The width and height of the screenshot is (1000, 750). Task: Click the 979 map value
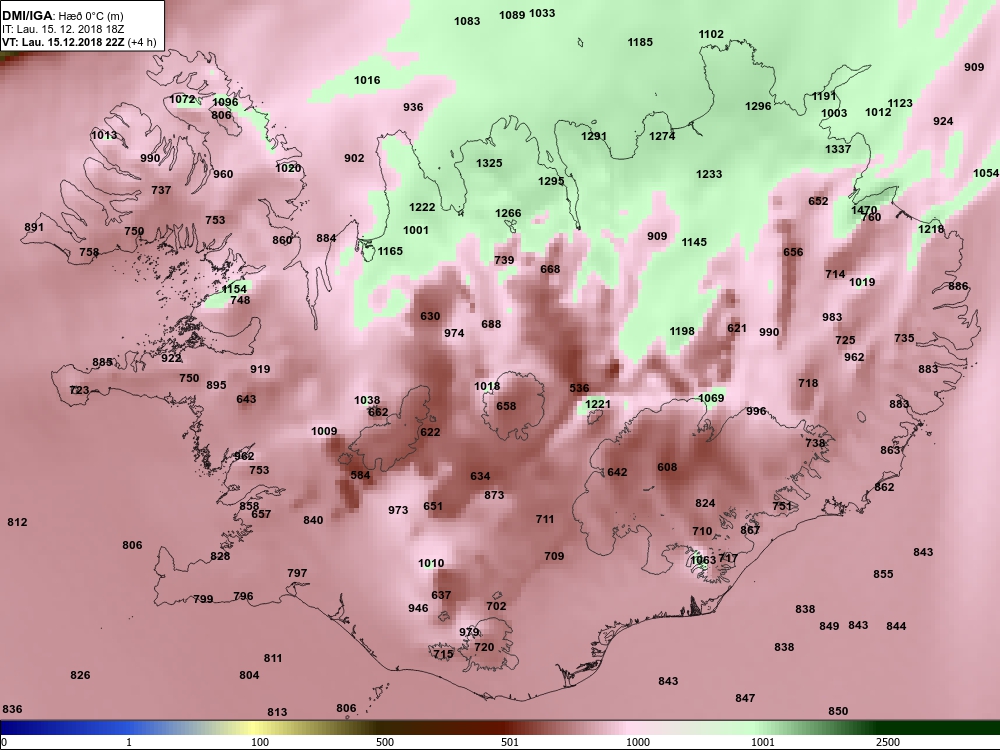[469, 633]
